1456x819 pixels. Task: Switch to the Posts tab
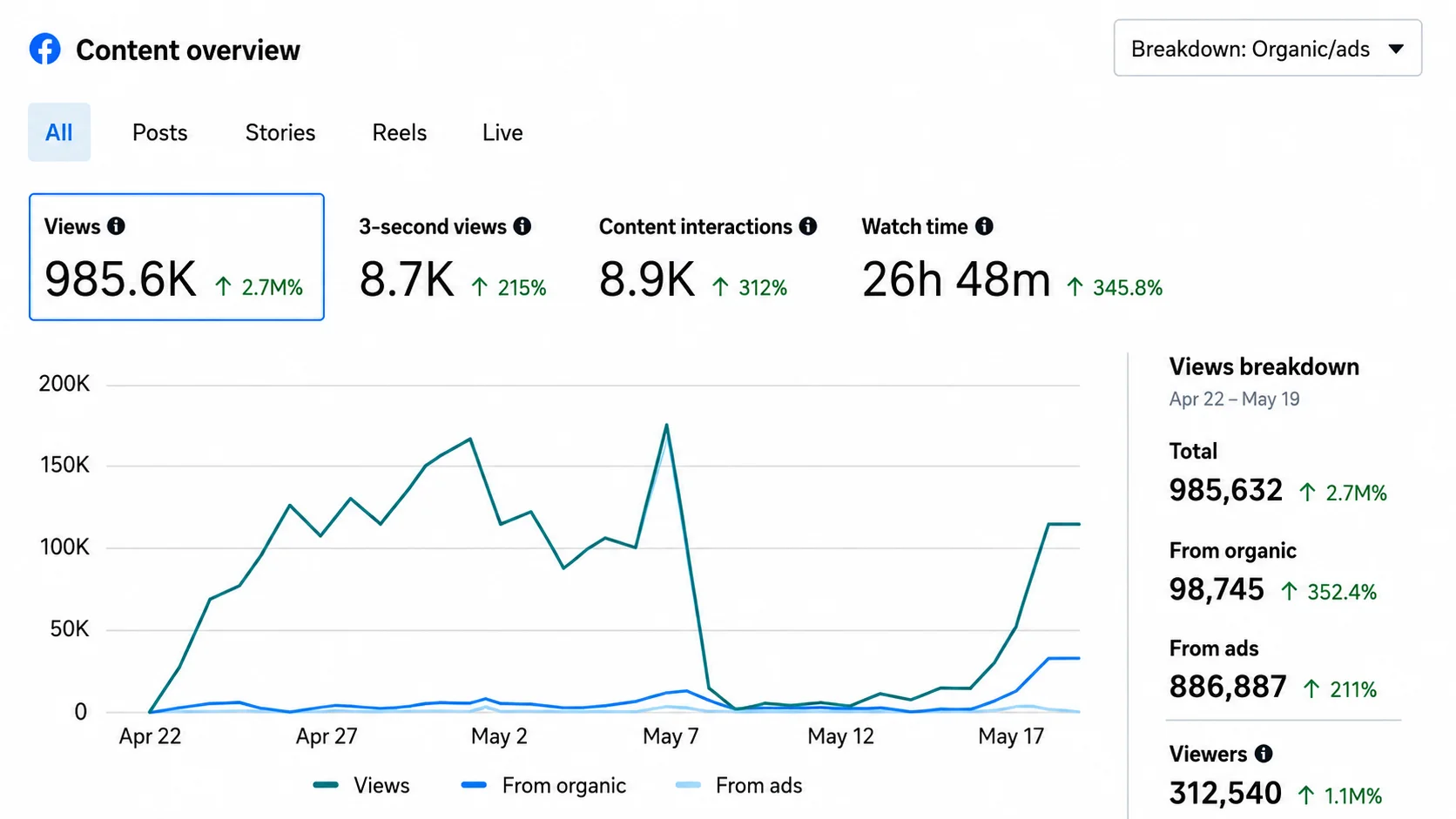point(160,132)
